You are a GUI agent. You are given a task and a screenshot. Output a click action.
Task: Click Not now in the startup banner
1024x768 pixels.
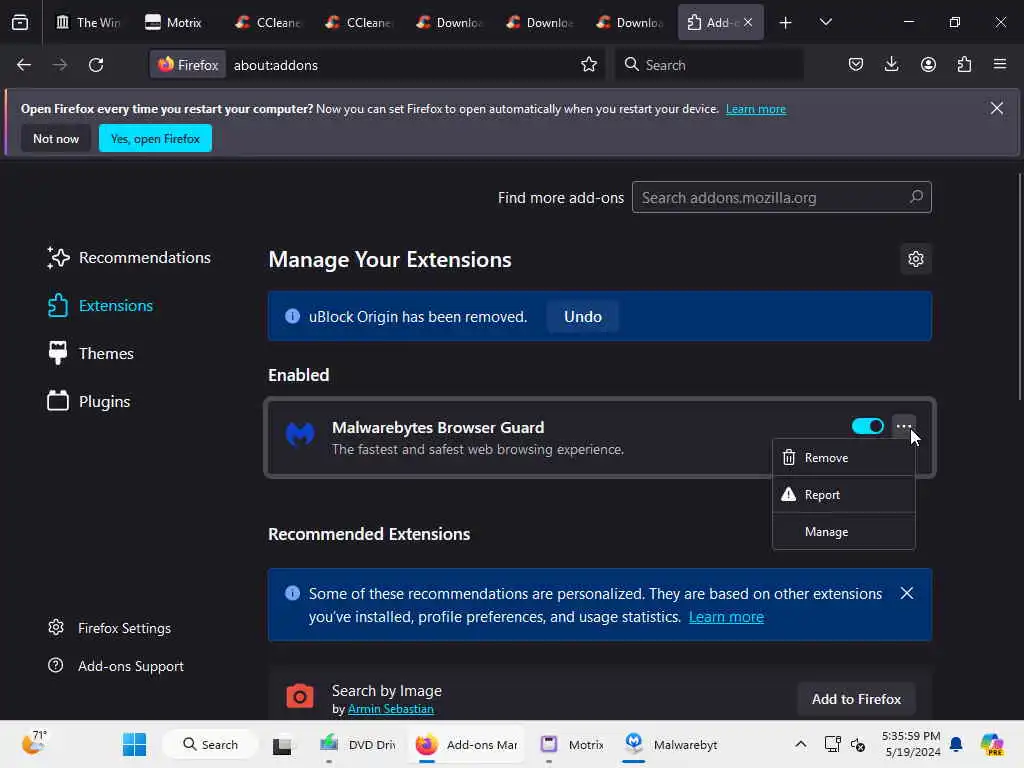56,138
